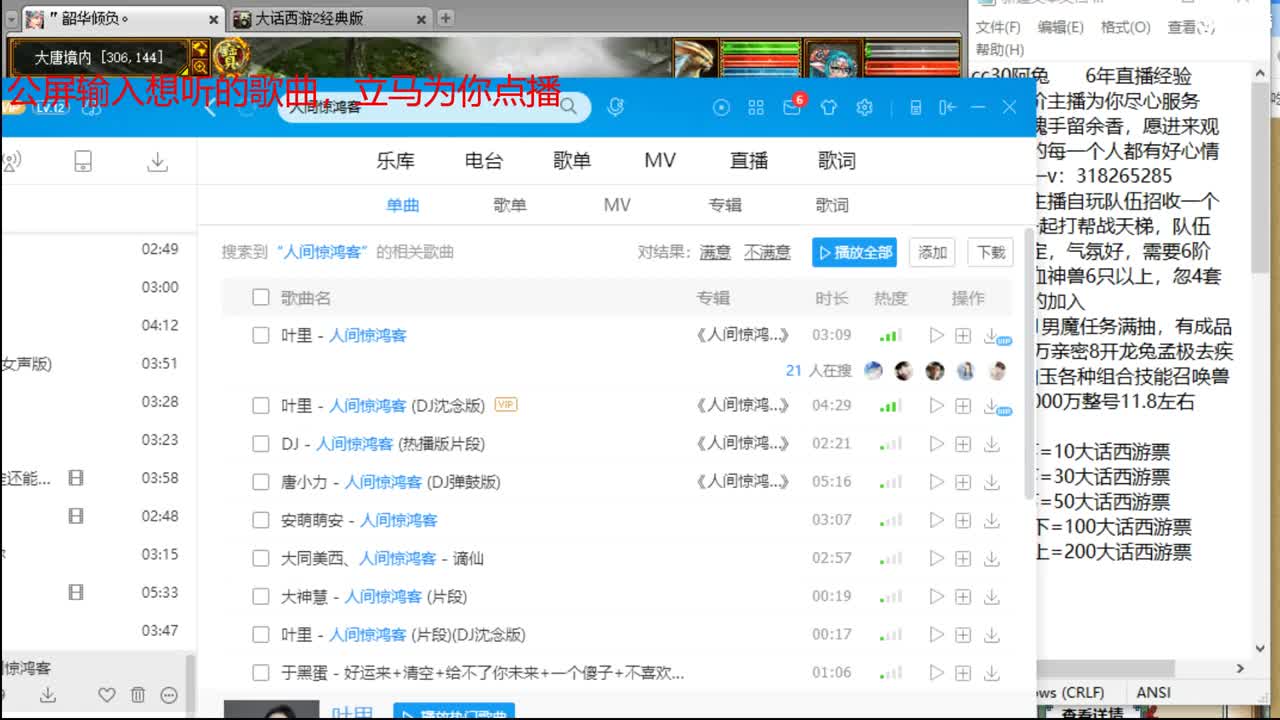Check the box for 叶里 - 人间惊鸿客 03:09
This screenshot has height=720, width=1280.
coord(261,336)
